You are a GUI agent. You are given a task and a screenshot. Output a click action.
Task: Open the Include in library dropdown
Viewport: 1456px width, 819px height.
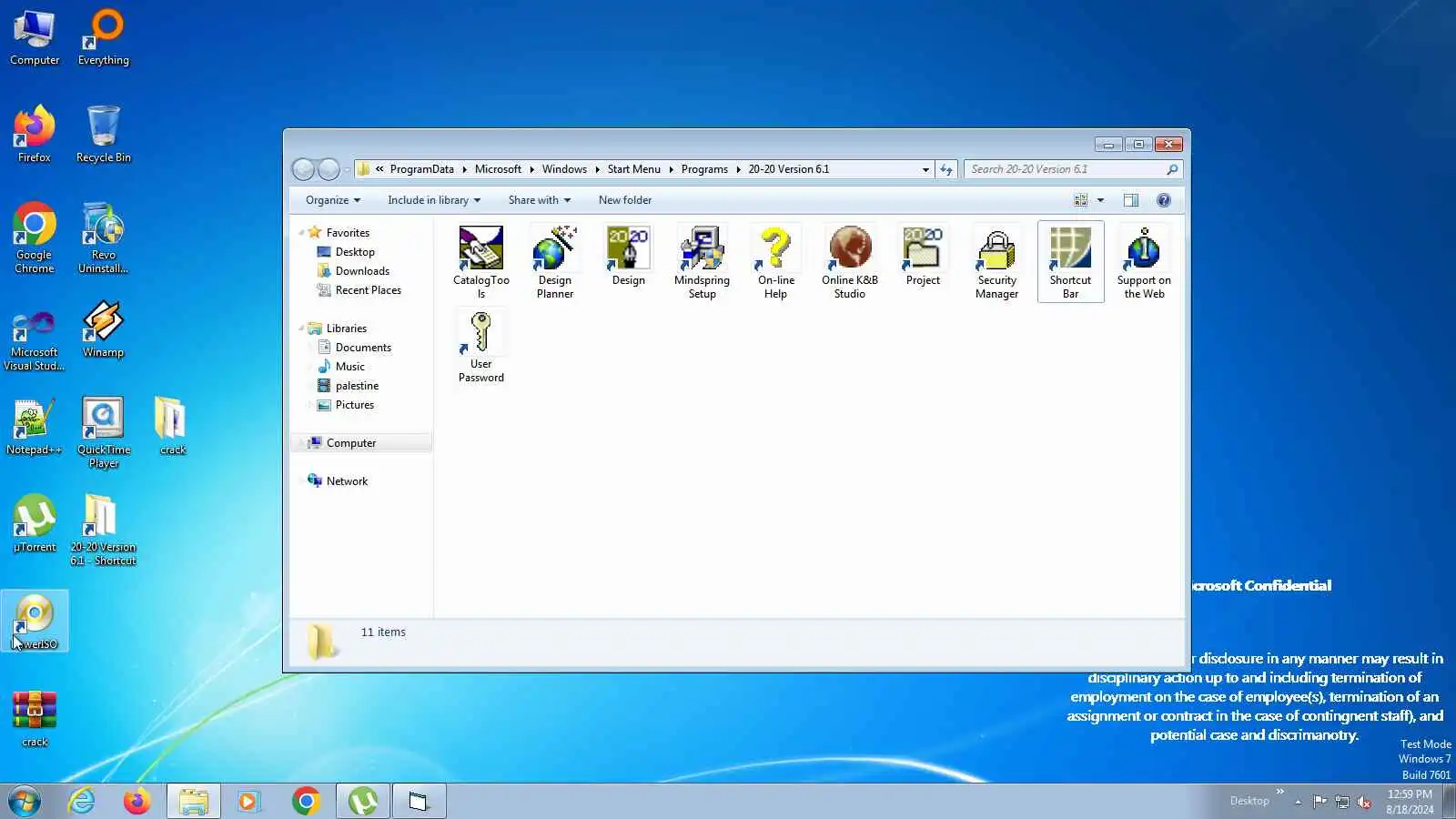[434, 200]
